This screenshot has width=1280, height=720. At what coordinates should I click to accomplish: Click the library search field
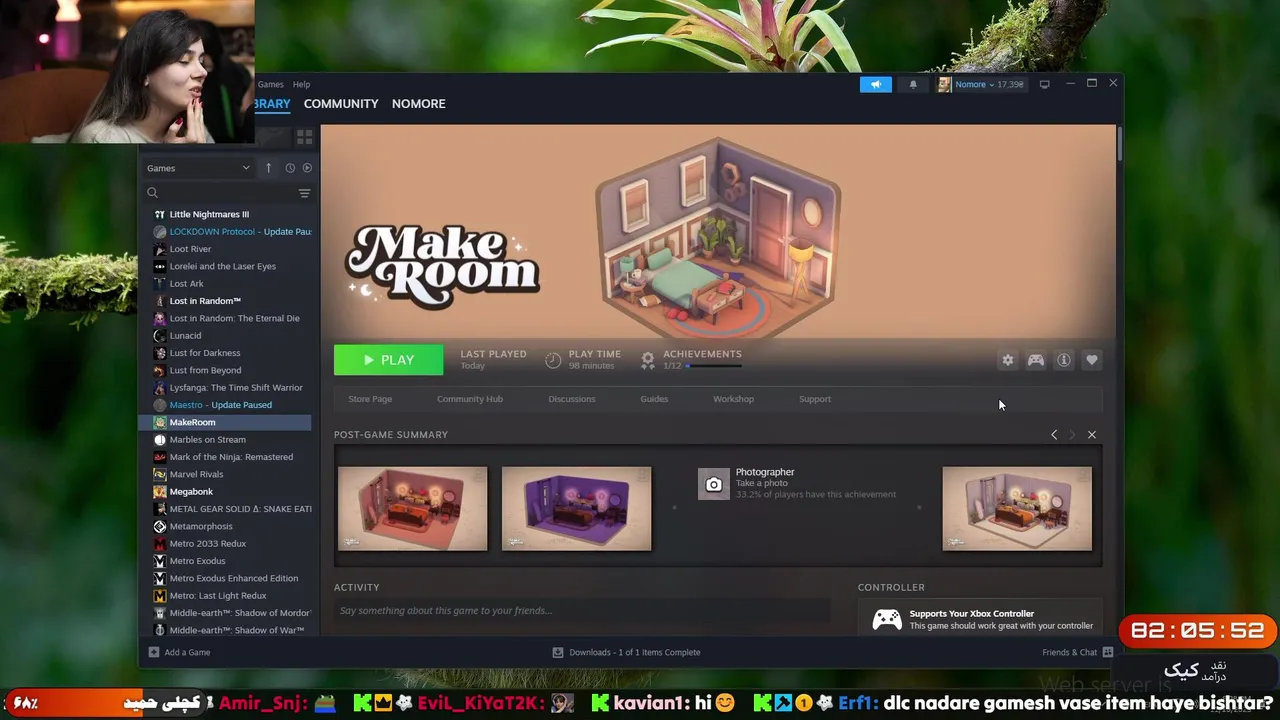pyautogui.click(x=222, y=193)
